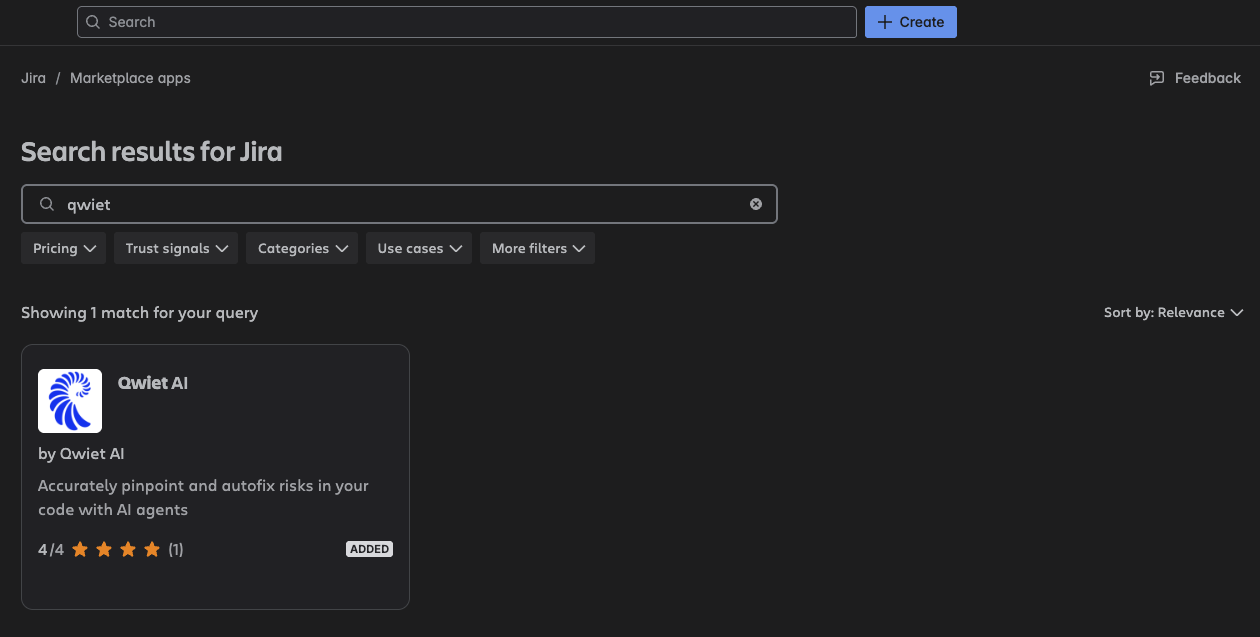Click the Qwiet AI description text
1260x637 pixels.
click(203, 498)
